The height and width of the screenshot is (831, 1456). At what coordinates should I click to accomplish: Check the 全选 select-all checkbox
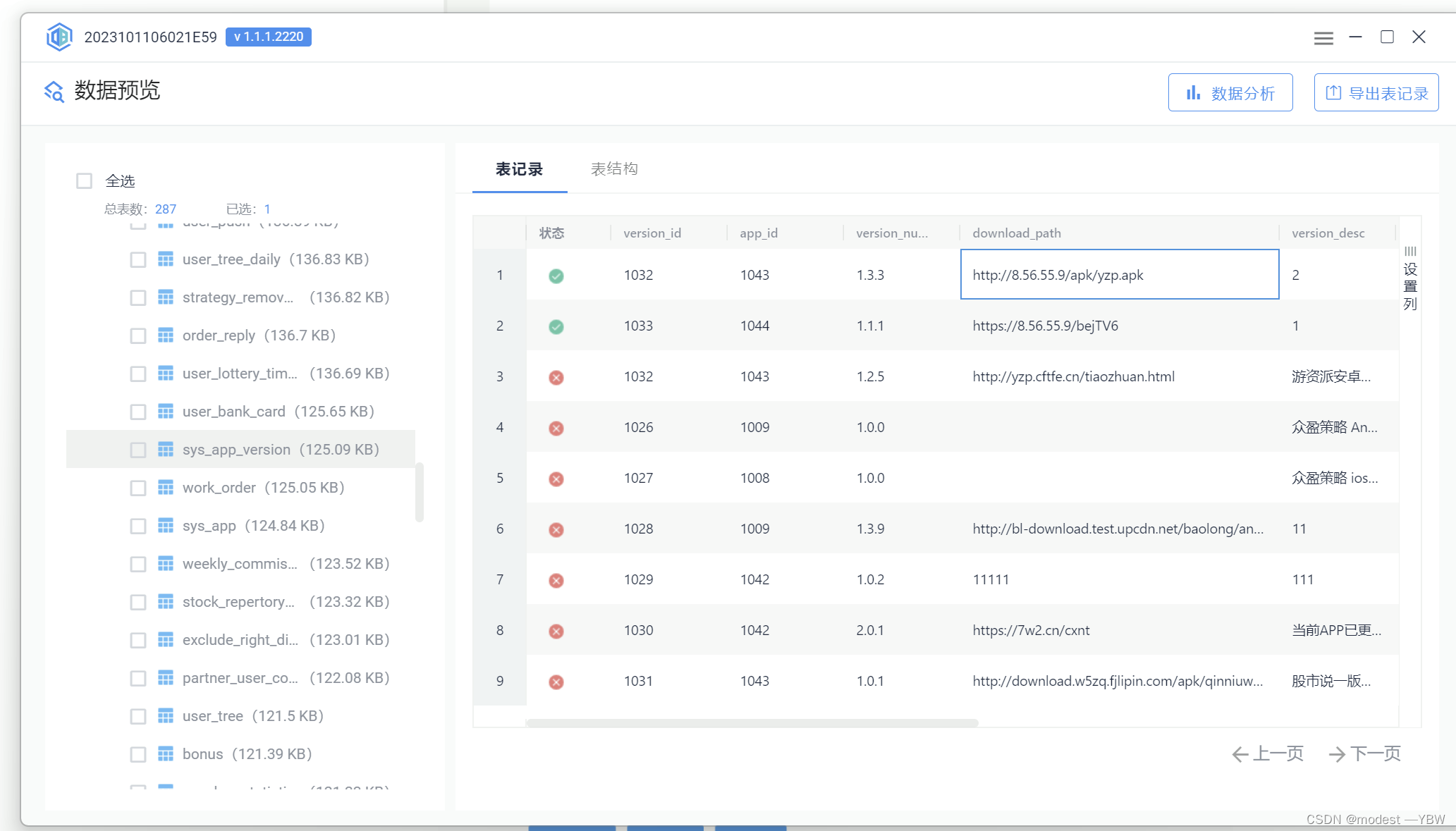pyautogui.click(x=84, y=180)
